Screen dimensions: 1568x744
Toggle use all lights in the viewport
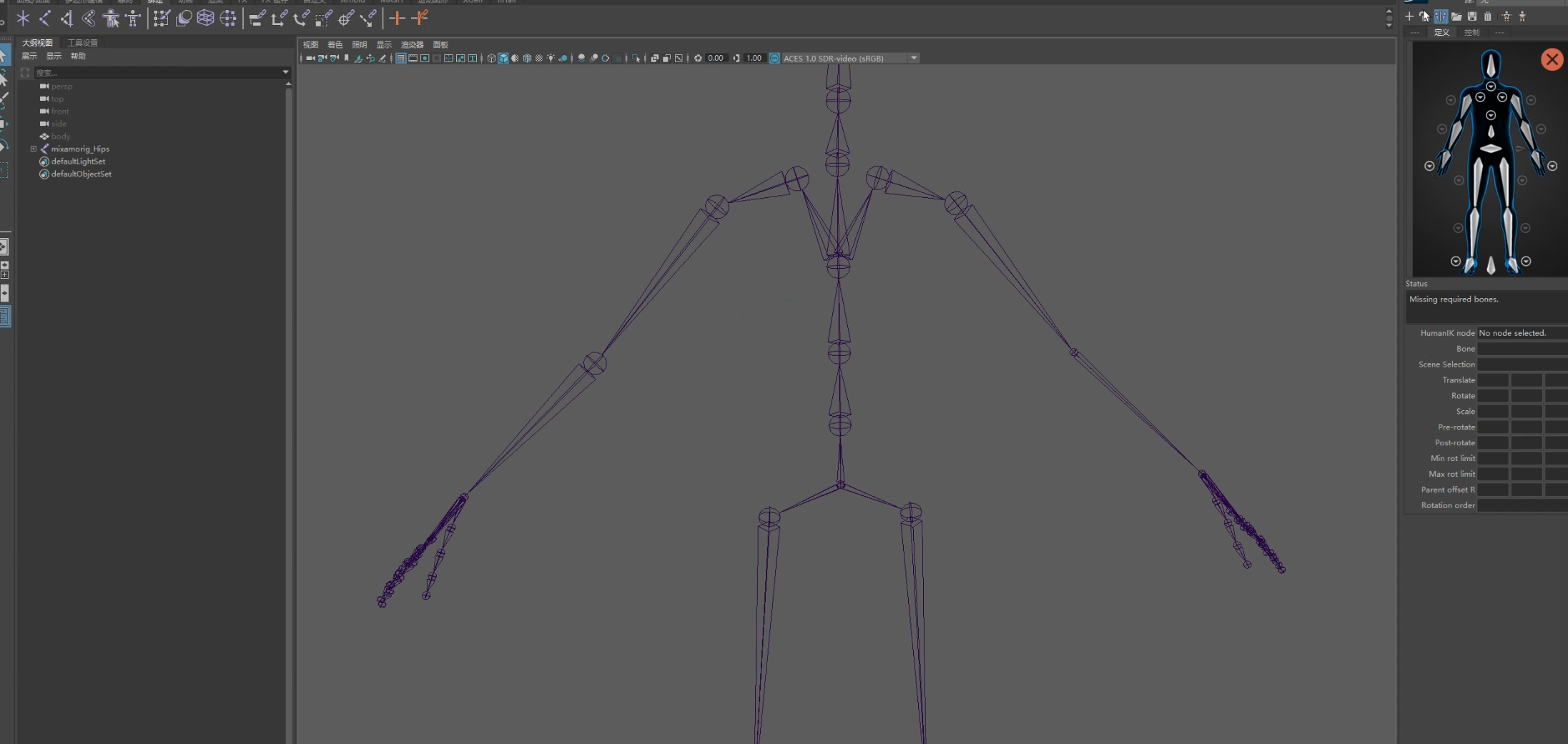click(x=551, y=59)
